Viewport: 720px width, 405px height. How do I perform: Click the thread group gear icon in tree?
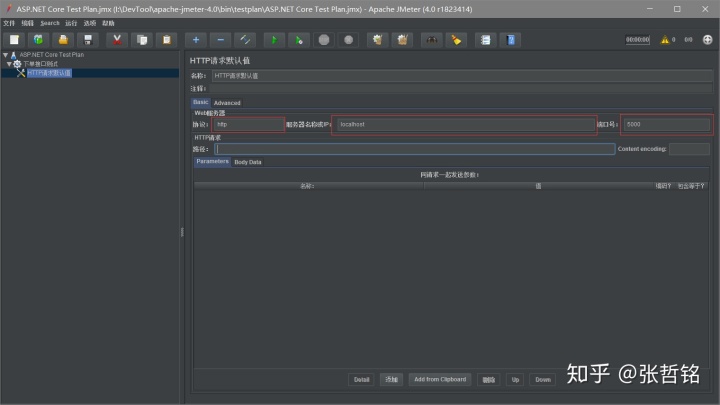tap(17, 64)
